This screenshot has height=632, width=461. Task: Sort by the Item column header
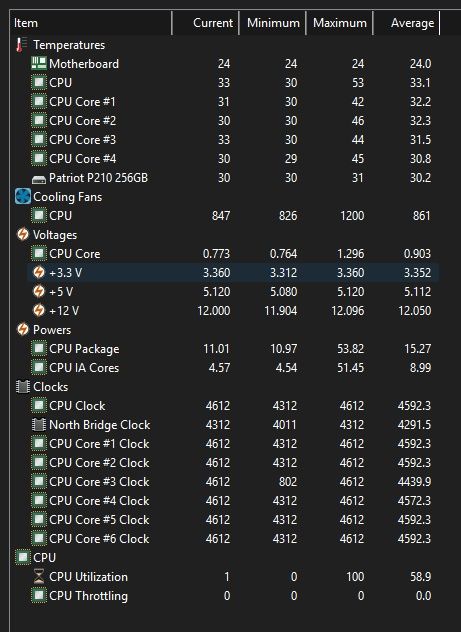click(x=91, y=23)
